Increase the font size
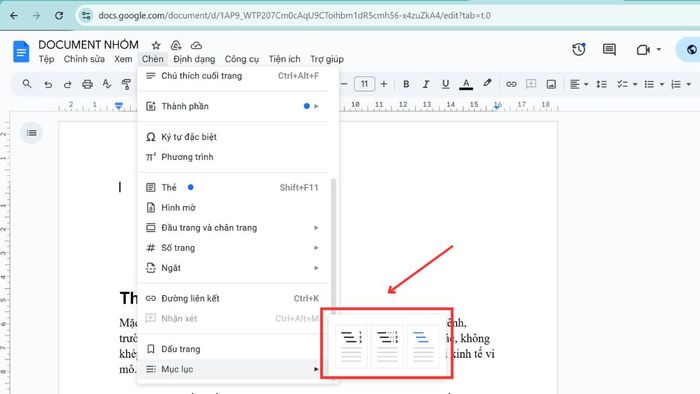This screenshot has width=700, height=394. (x=383, y=84)
